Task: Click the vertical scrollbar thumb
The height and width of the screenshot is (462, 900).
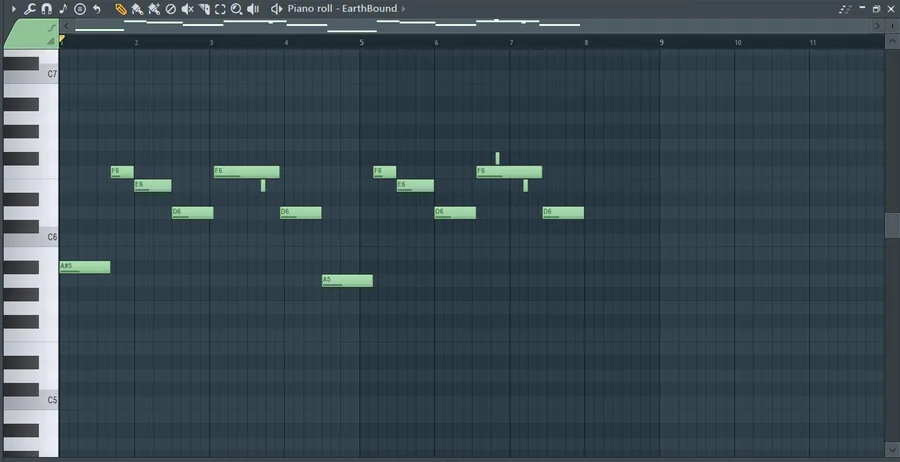Action: point(893,225)
